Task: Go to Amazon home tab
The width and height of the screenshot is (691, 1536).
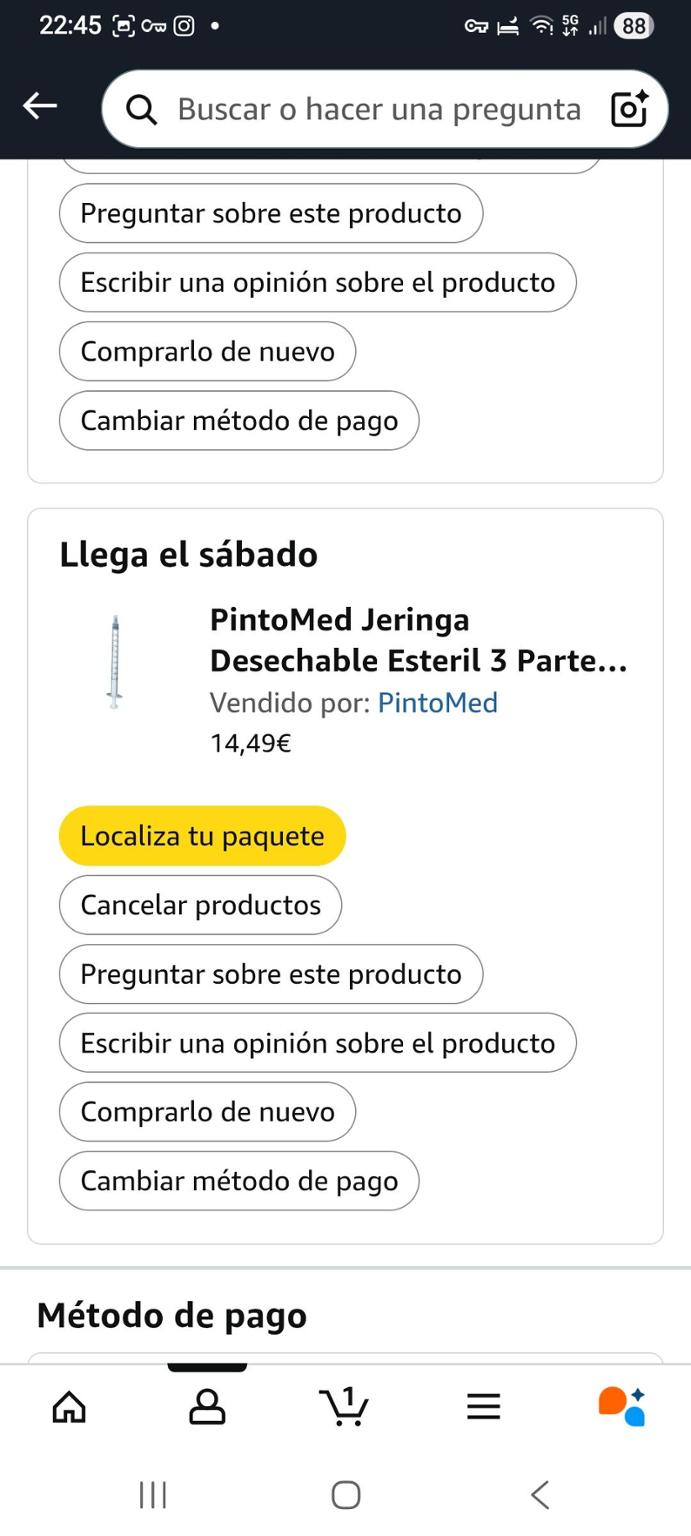Action: [x=69, y=1407]
